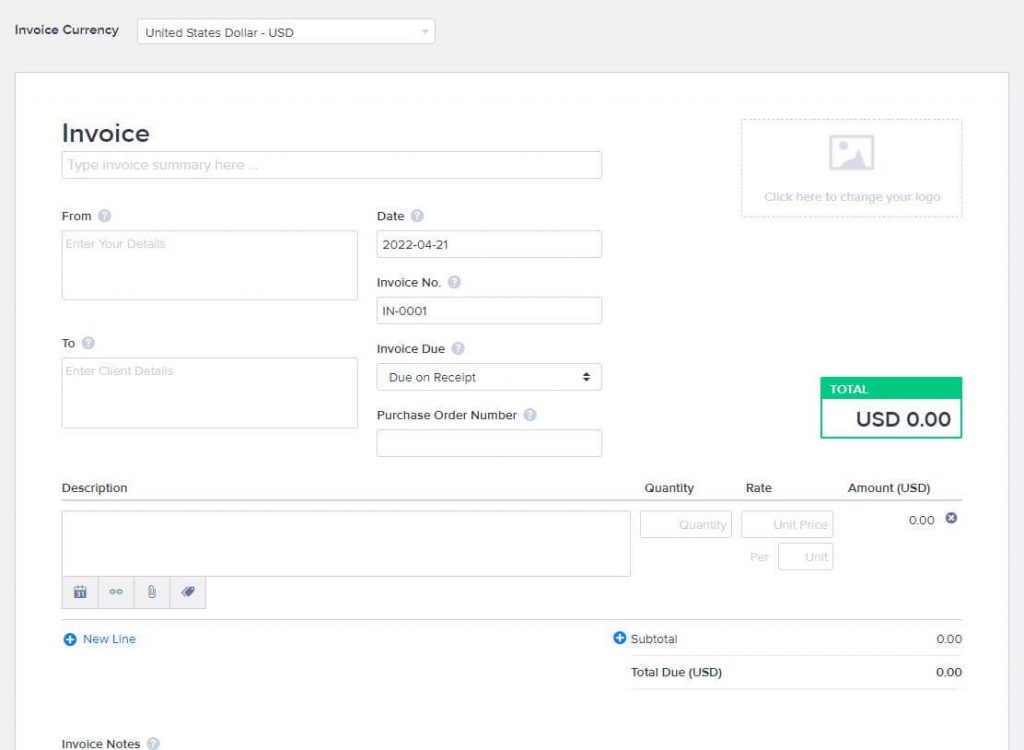Click the paperclip attachment icon
Image resolution: width=1024 pixels, height=750 pixels.
[x=152, y=592]
